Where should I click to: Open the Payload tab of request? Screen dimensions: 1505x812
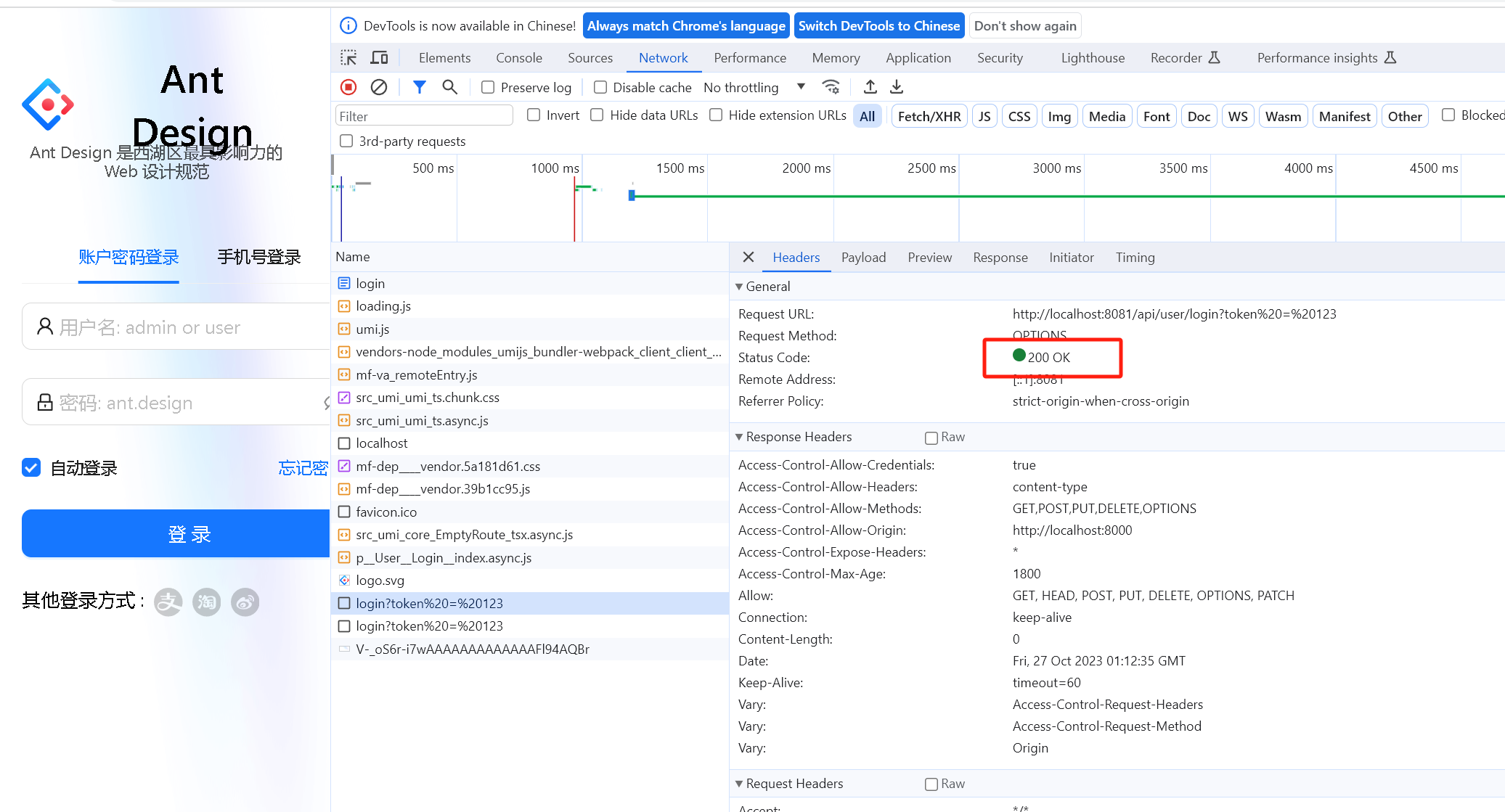pyautogui.click(x=863, y=257)
